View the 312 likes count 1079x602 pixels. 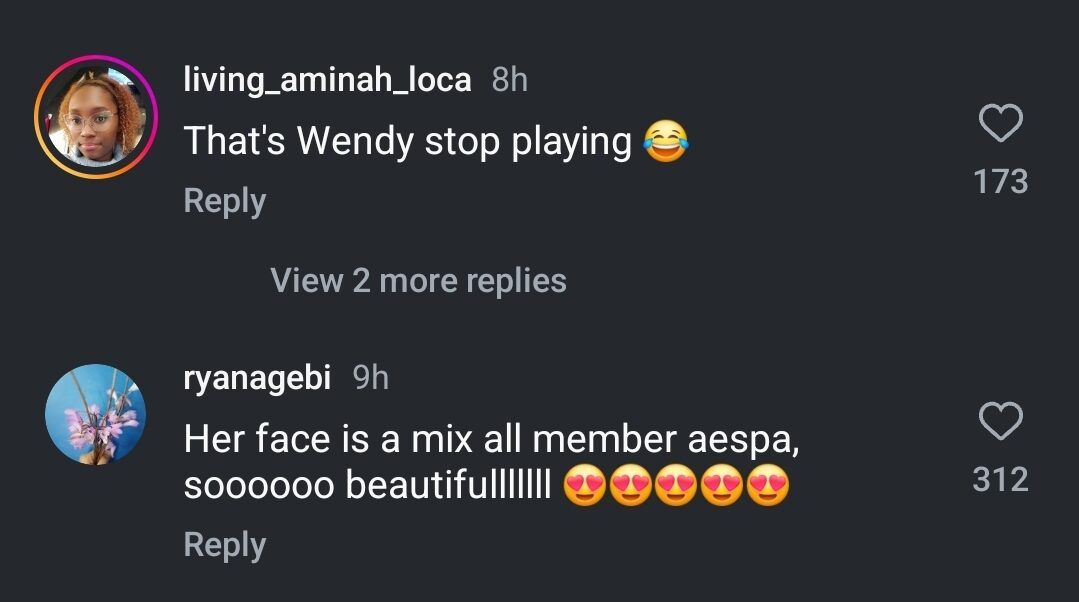(1000, 479)
